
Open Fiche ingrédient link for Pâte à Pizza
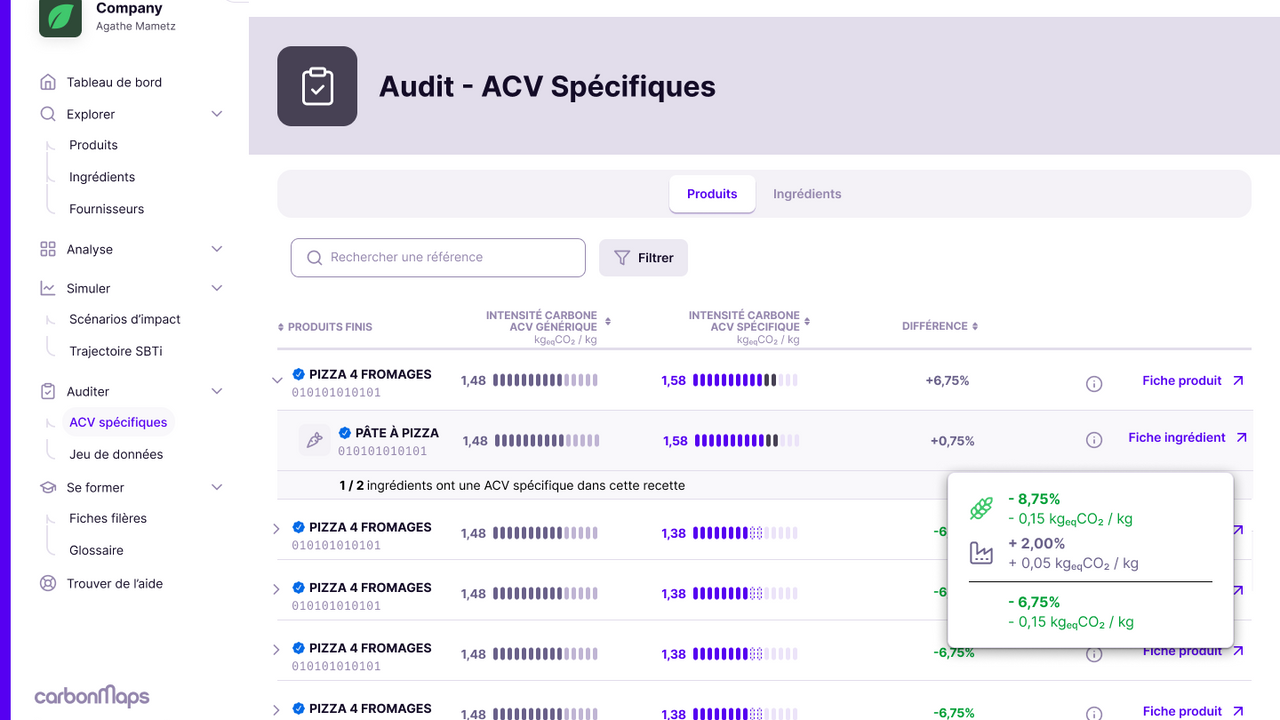pyautogui.click(x=1187, y=437)
